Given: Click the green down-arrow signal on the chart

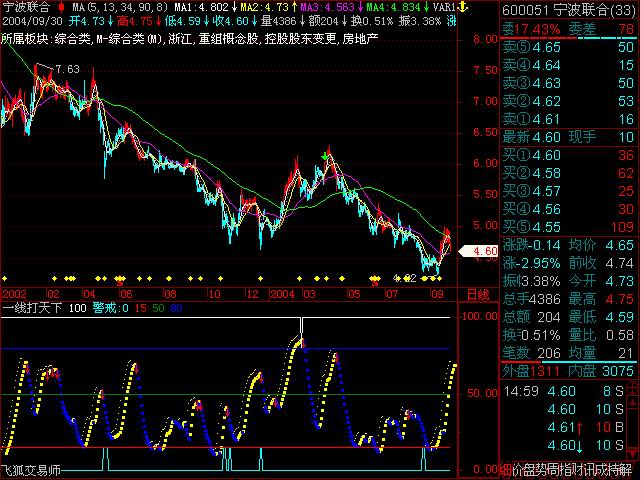Looking at the screenshot, I should 324,156.
